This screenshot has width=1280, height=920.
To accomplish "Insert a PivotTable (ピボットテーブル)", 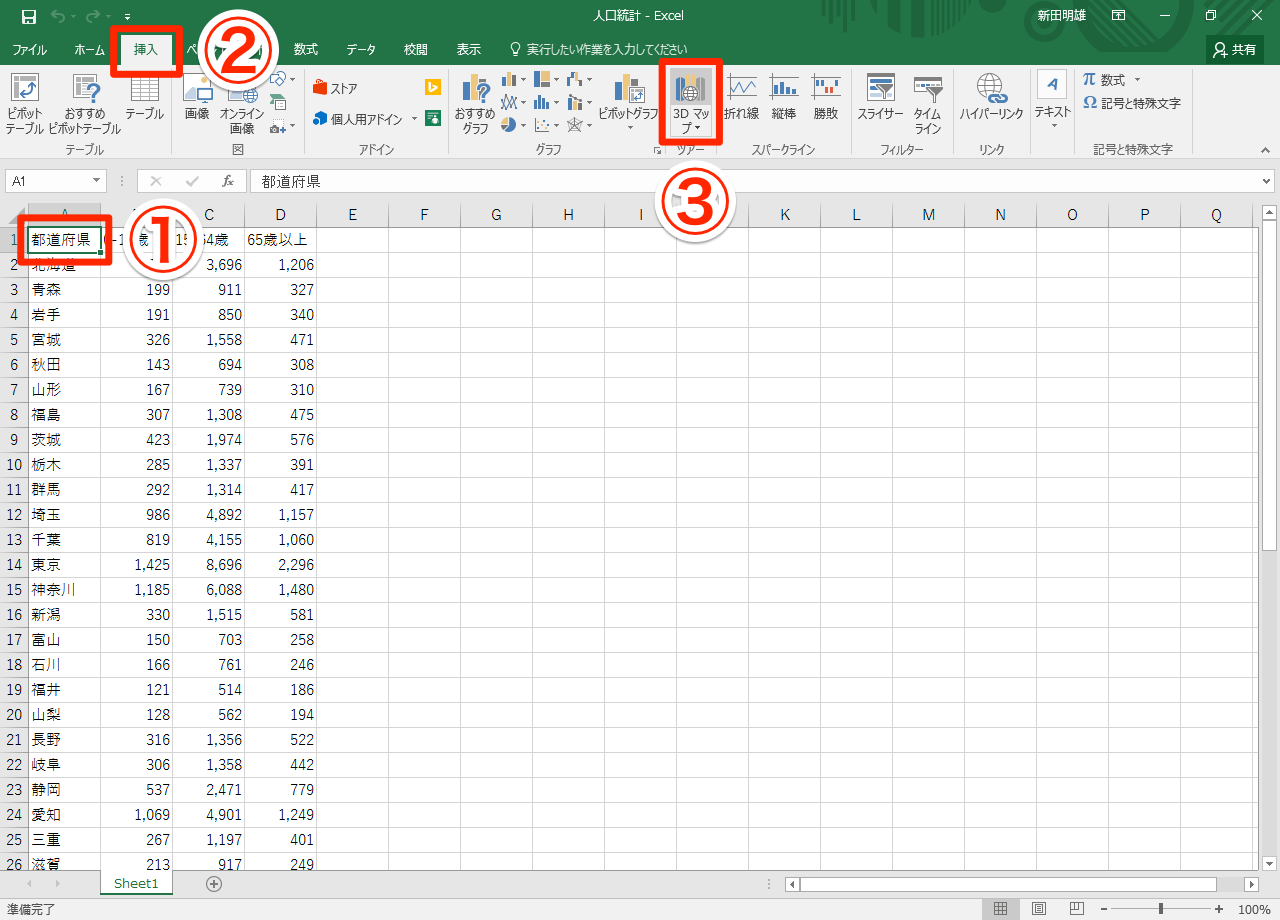I will click(x=24, y=105).
